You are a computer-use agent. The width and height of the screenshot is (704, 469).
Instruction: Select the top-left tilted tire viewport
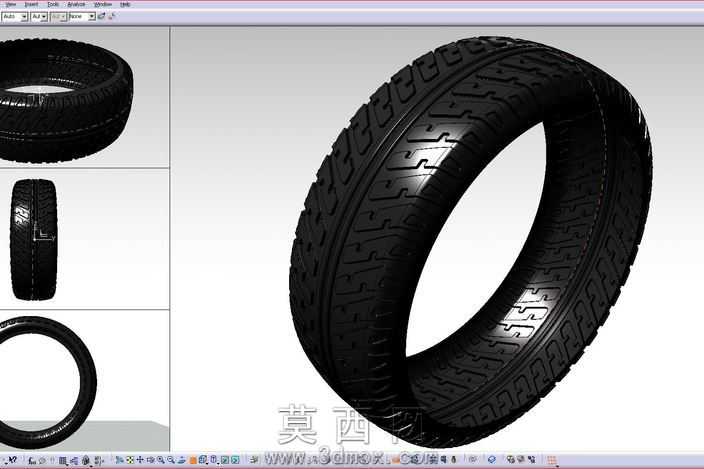tap(84, 98)
